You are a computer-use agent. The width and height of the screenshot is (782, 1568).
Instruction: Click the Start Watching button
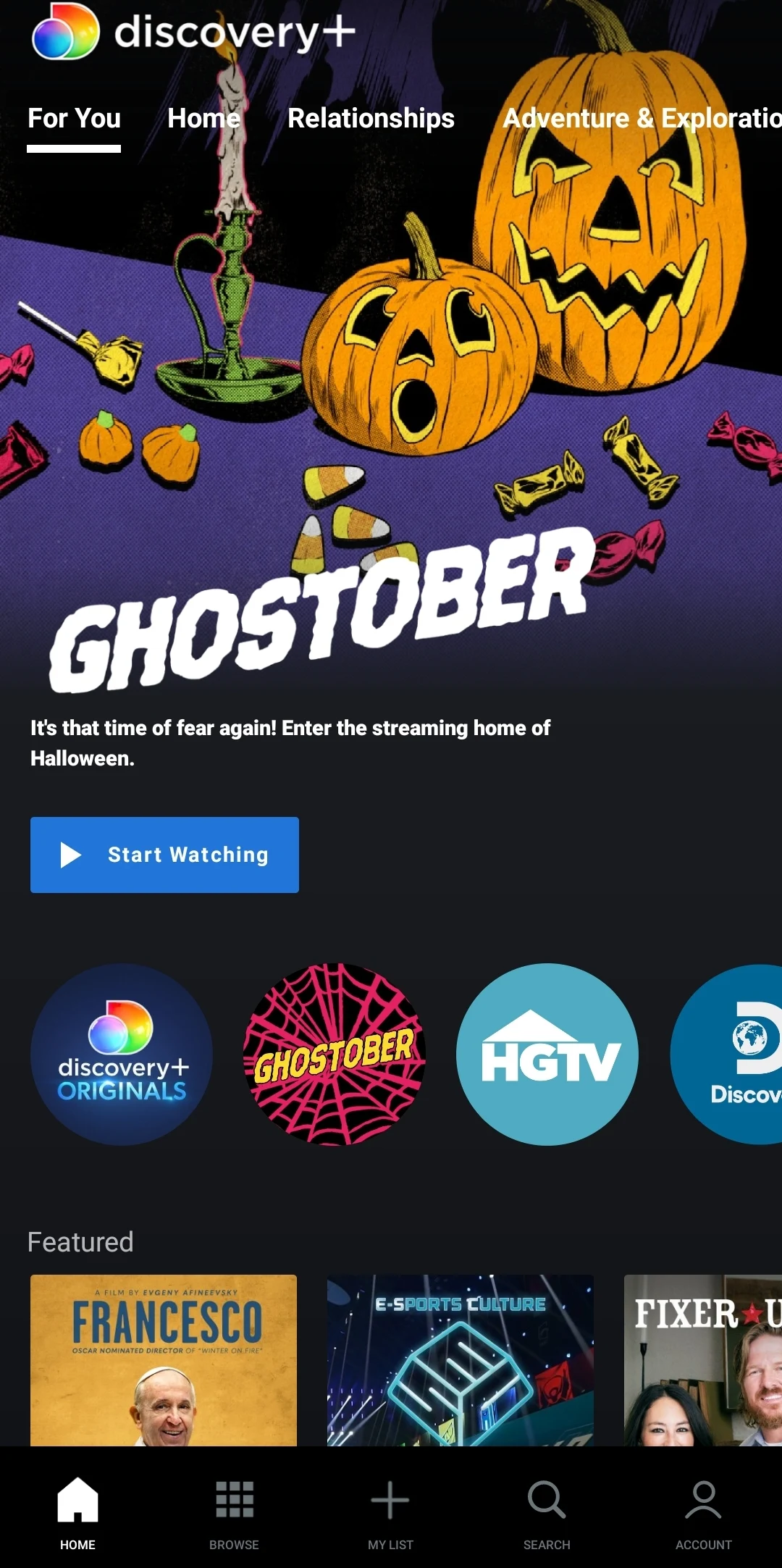pyautogui.click(x=164, y=855)
